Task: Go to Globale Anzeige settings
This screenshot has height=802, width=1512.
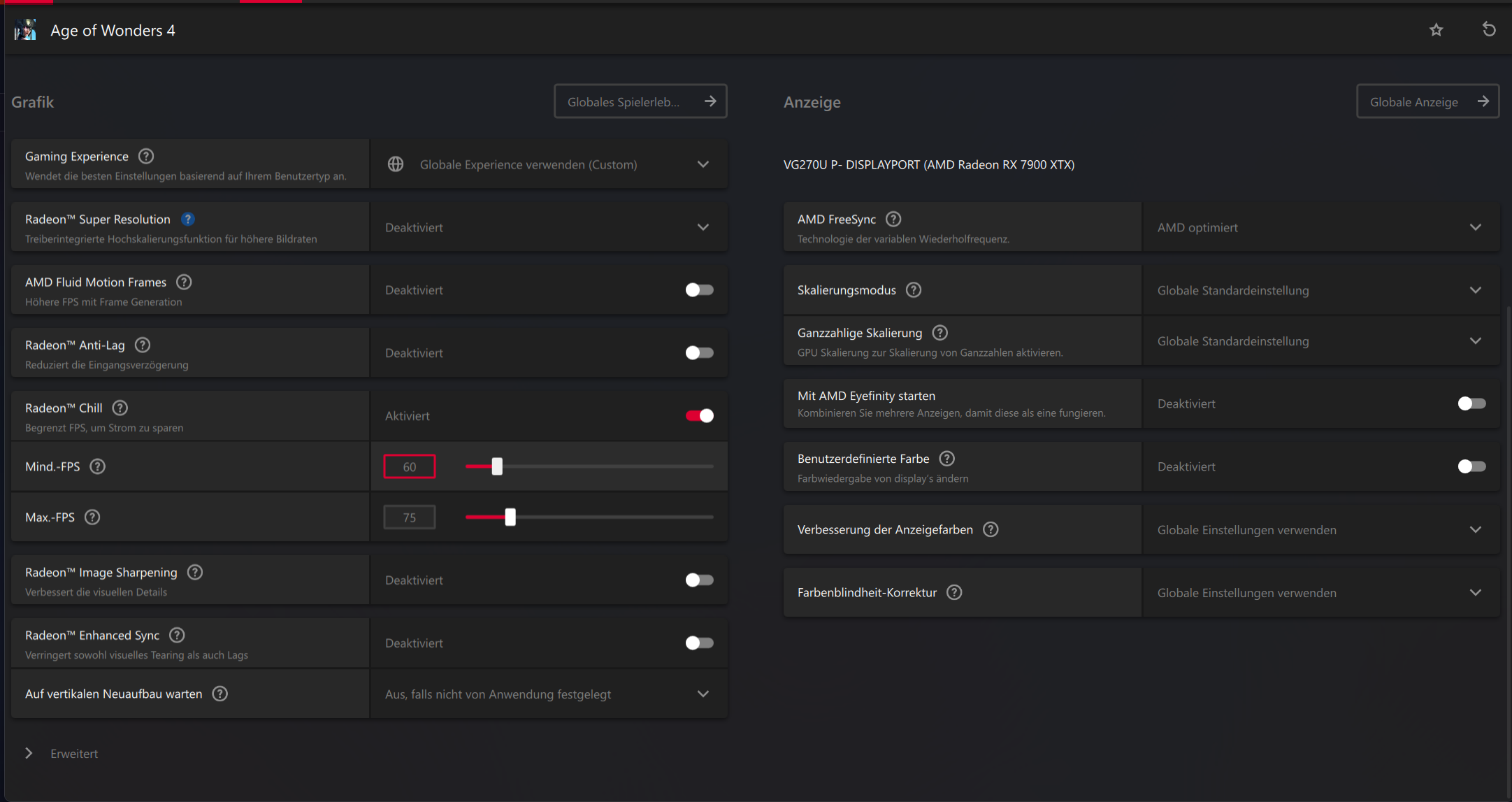Action: [x=1427, y=101]
